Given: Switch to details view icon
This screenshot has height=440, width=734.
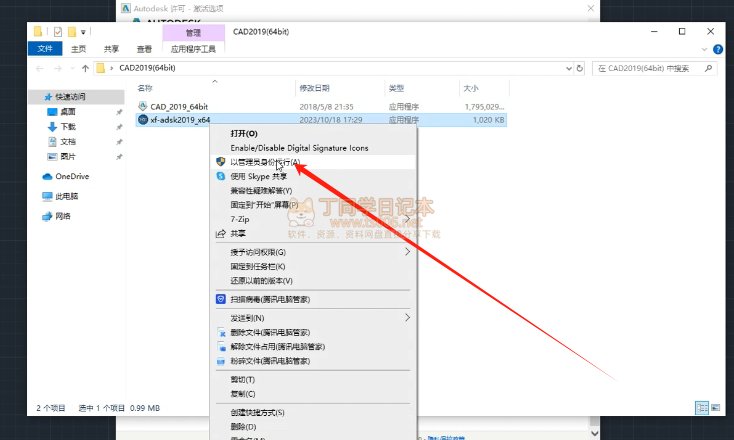Looking at the screenshot, I should 702,408.
